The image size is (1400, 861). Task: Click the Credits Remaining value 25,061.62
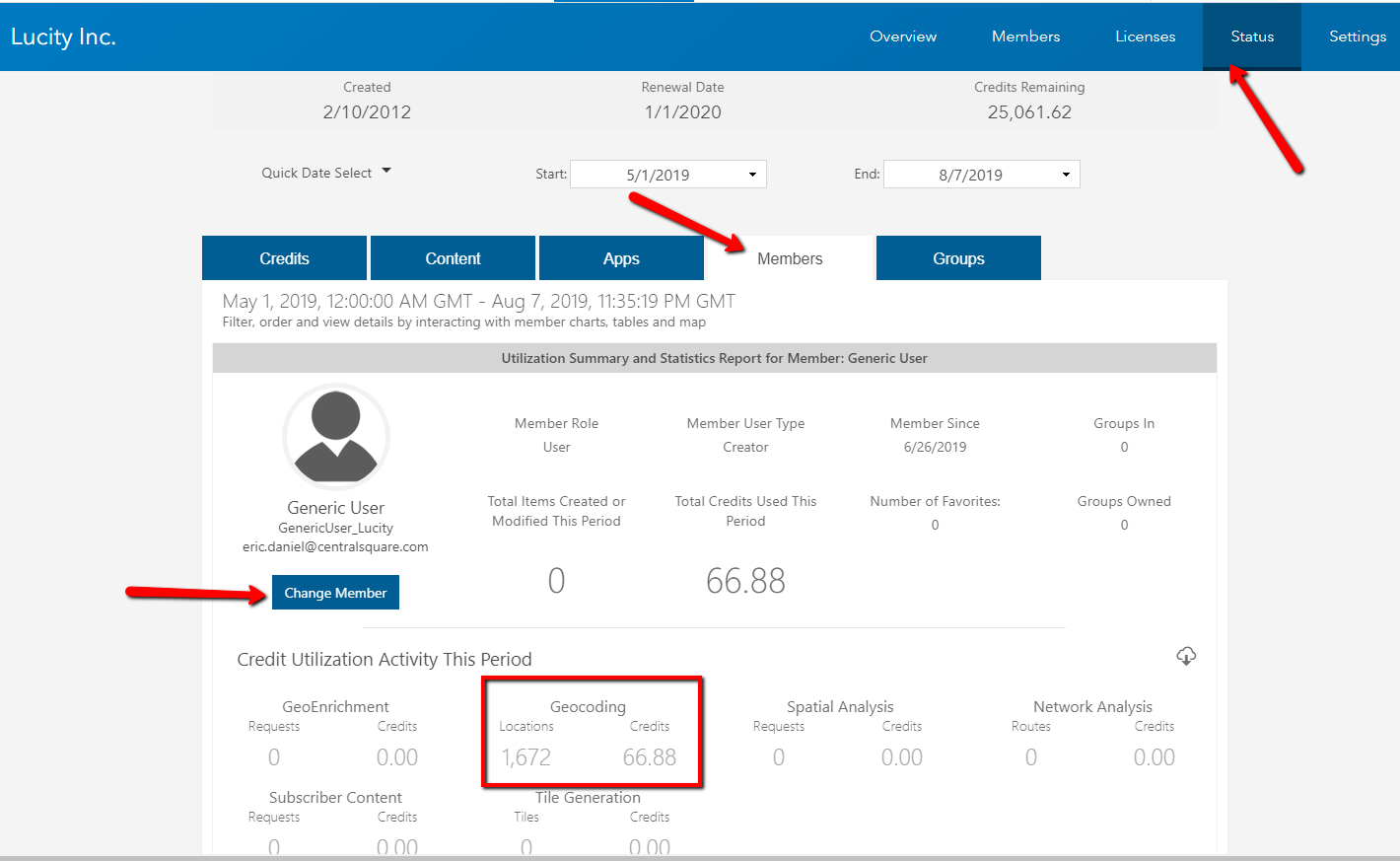coord(1029,112)
